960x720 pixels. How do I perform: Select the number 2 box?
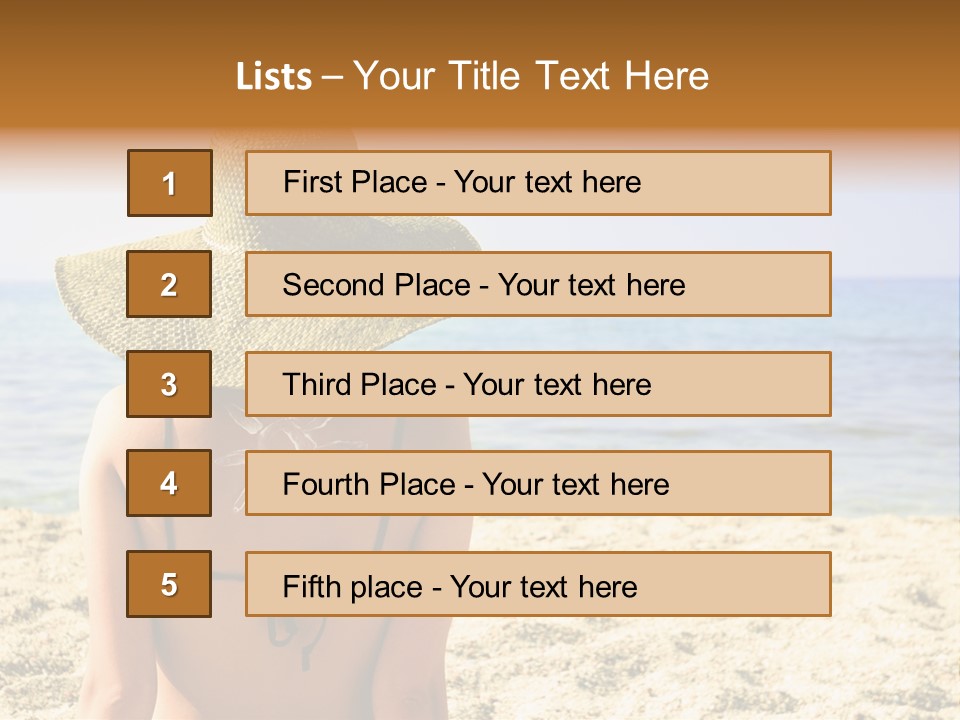point(169,284)
